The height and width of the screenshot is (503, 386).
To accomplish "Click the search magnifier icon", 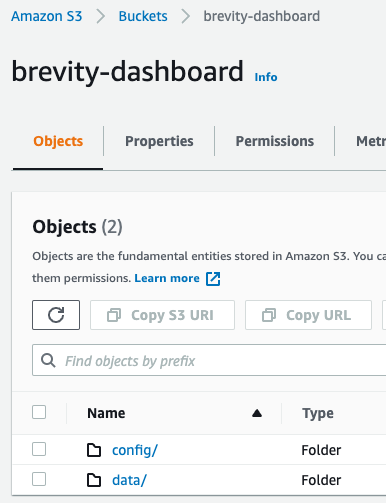I will (48, 361).
